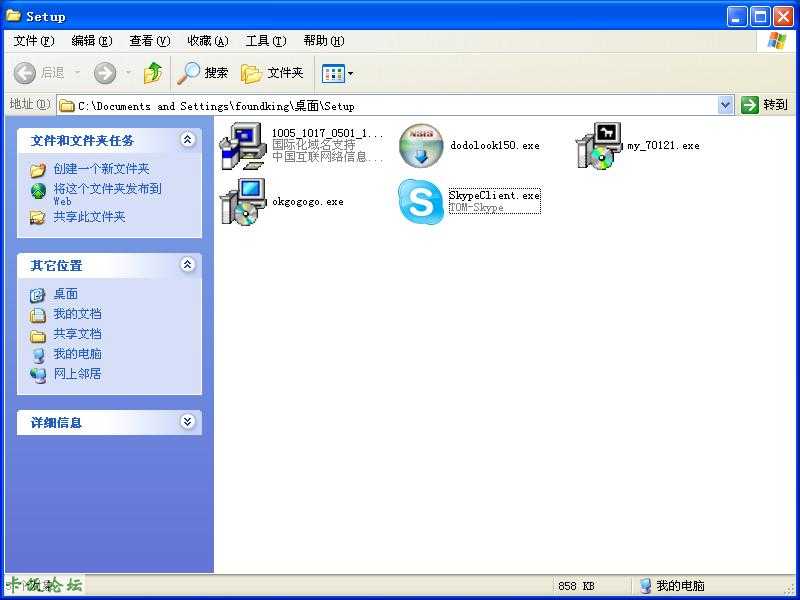Click the dodolook150.exe file name
This screenshot has width=800, height=600.
tap(494, 145)
